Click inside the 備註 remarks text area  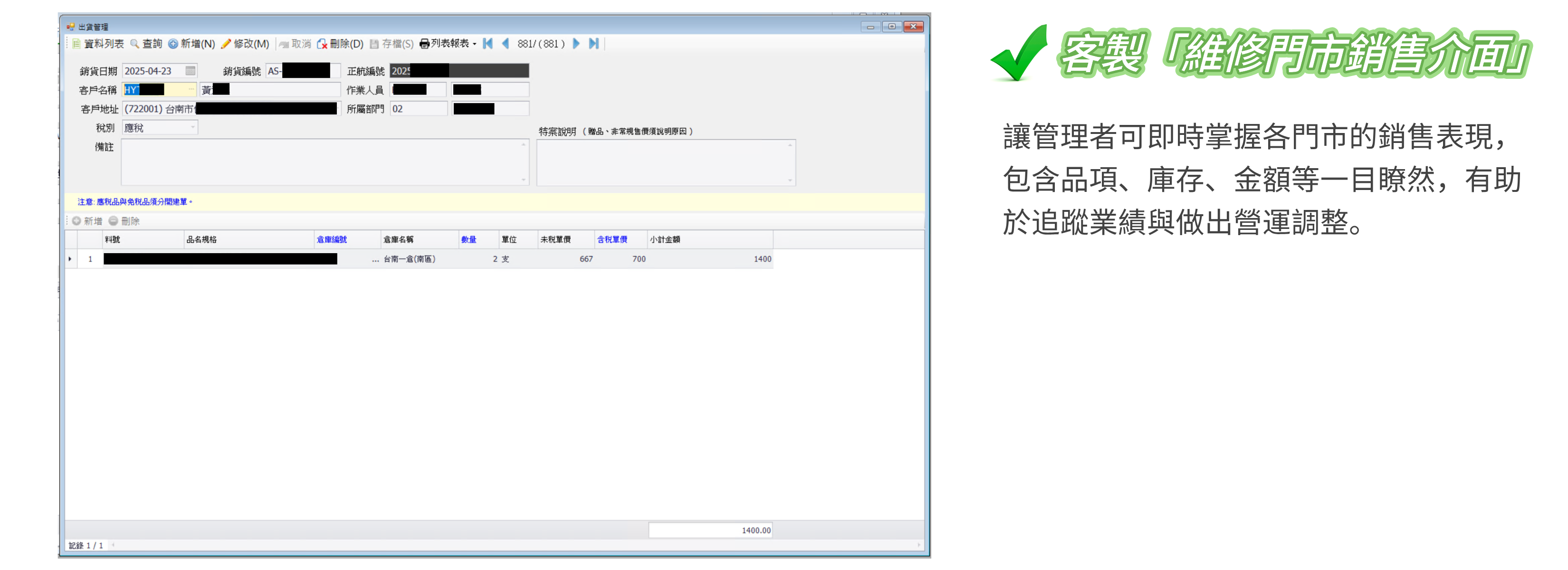[323, 162]
